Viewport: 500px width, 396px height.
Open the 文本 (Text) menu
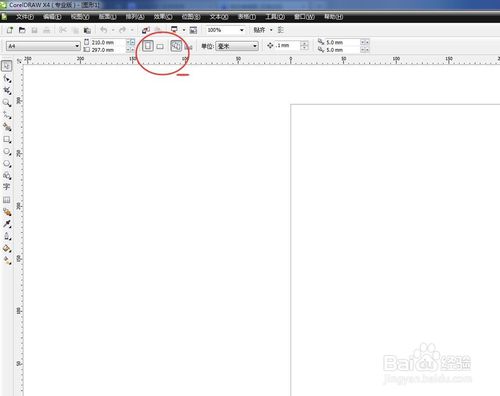[219, 17]
